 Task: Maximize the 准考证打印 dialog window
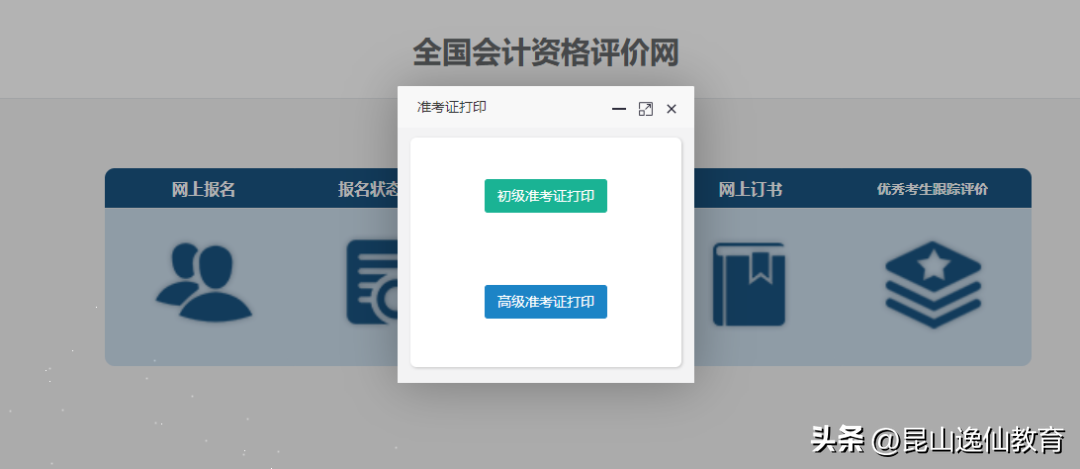[645, 109]
